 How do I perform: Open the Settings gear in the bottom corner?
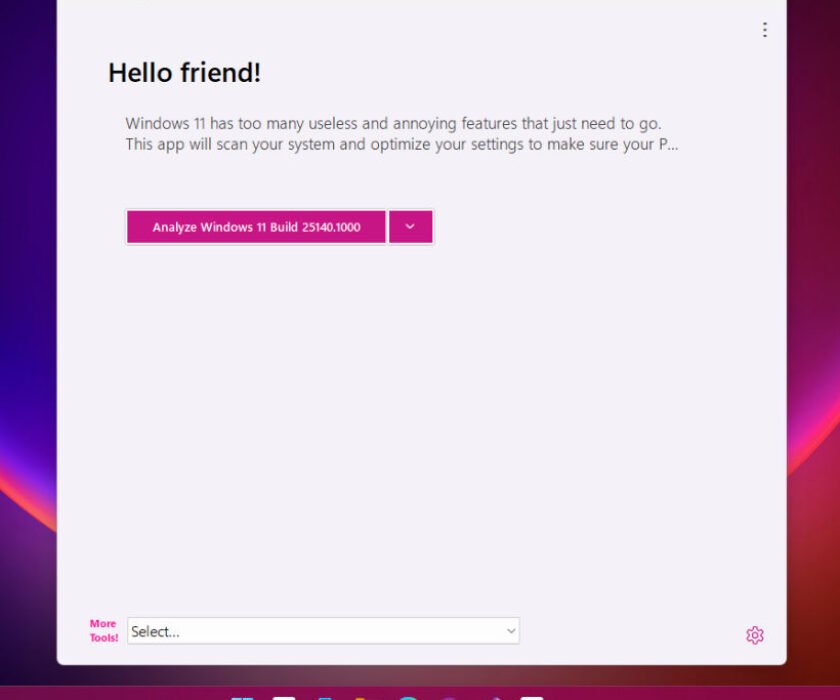pos(755,635)
